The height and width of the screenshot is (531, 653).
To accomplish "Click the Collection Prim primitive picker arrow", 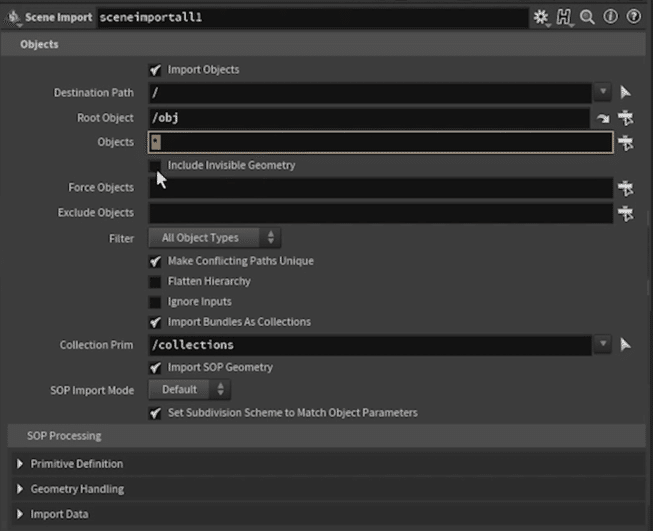I will (x=625, y=344).
